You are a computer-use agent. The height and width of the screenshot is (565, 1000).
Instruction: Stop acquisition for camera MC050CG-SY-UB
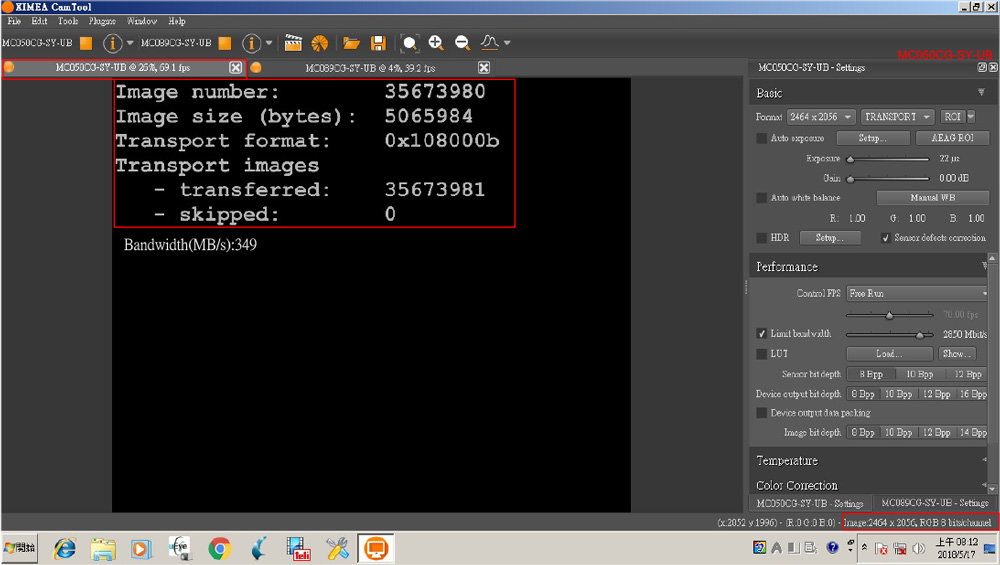pyautogui.click(x=86, y=43)
